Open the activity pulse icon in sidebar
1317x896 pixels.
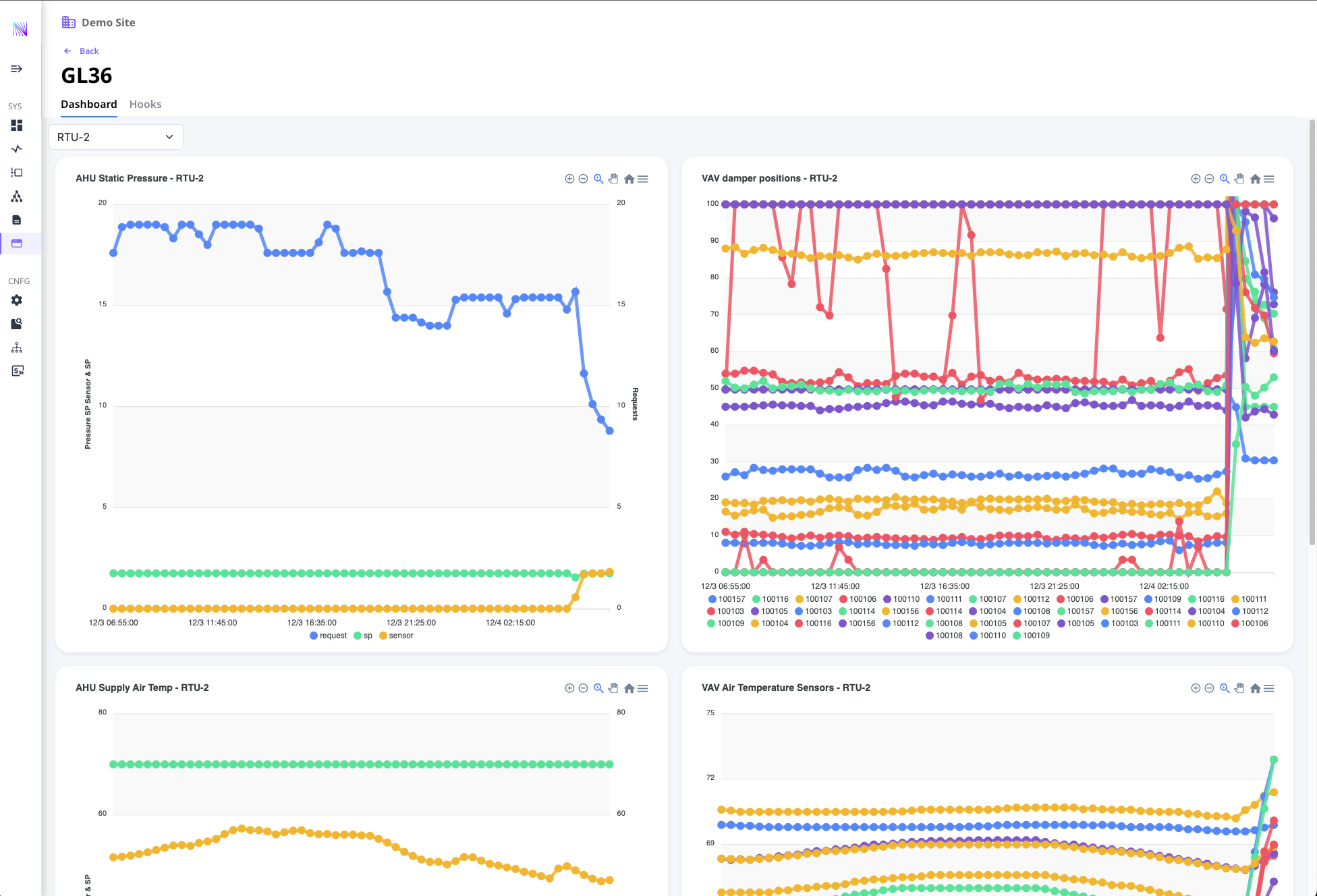click(17, 149)
